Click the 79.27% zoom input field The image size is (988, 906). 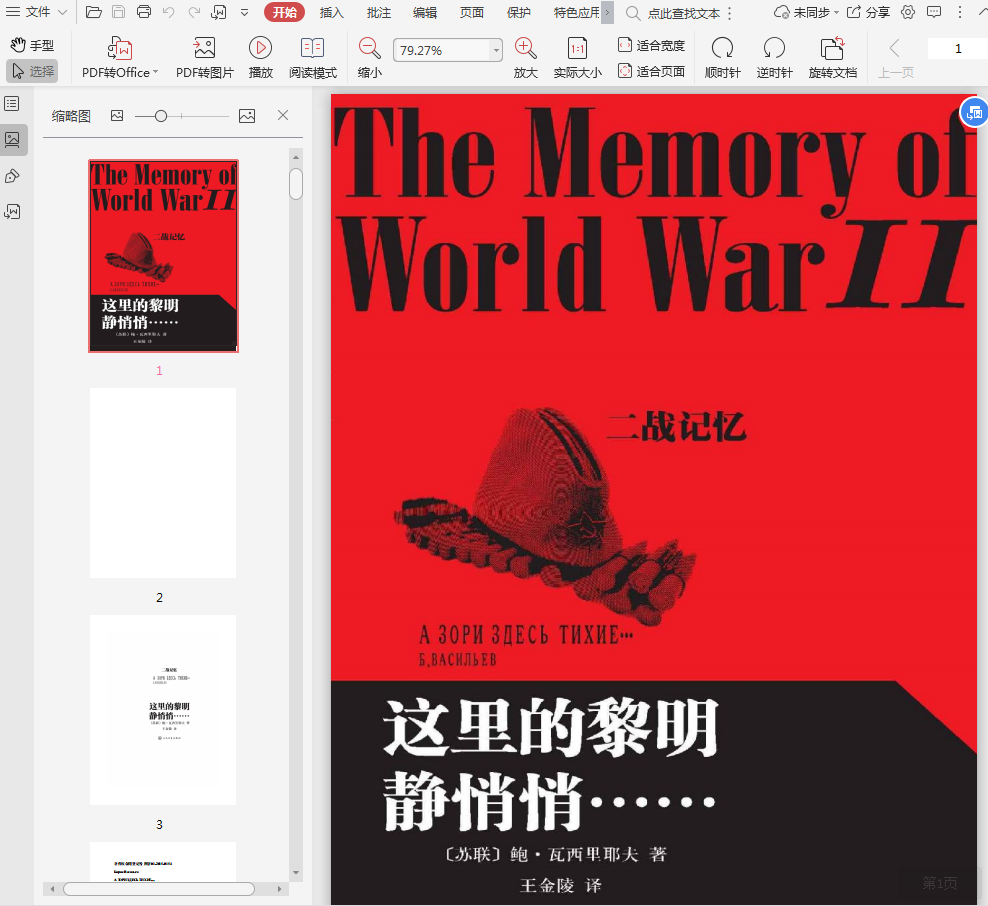coord(441,50)
